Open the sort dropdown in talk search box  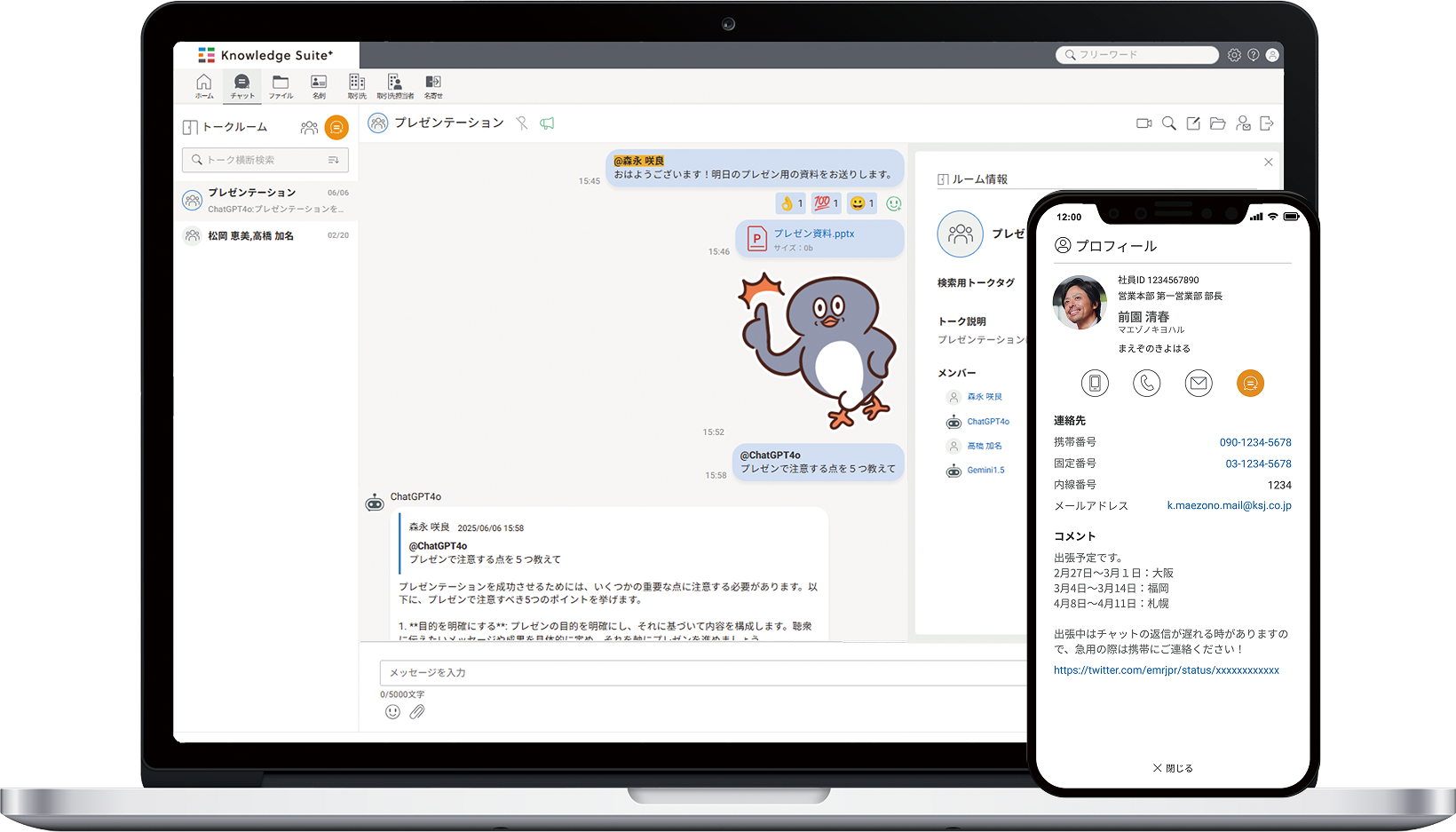(334, 160)
